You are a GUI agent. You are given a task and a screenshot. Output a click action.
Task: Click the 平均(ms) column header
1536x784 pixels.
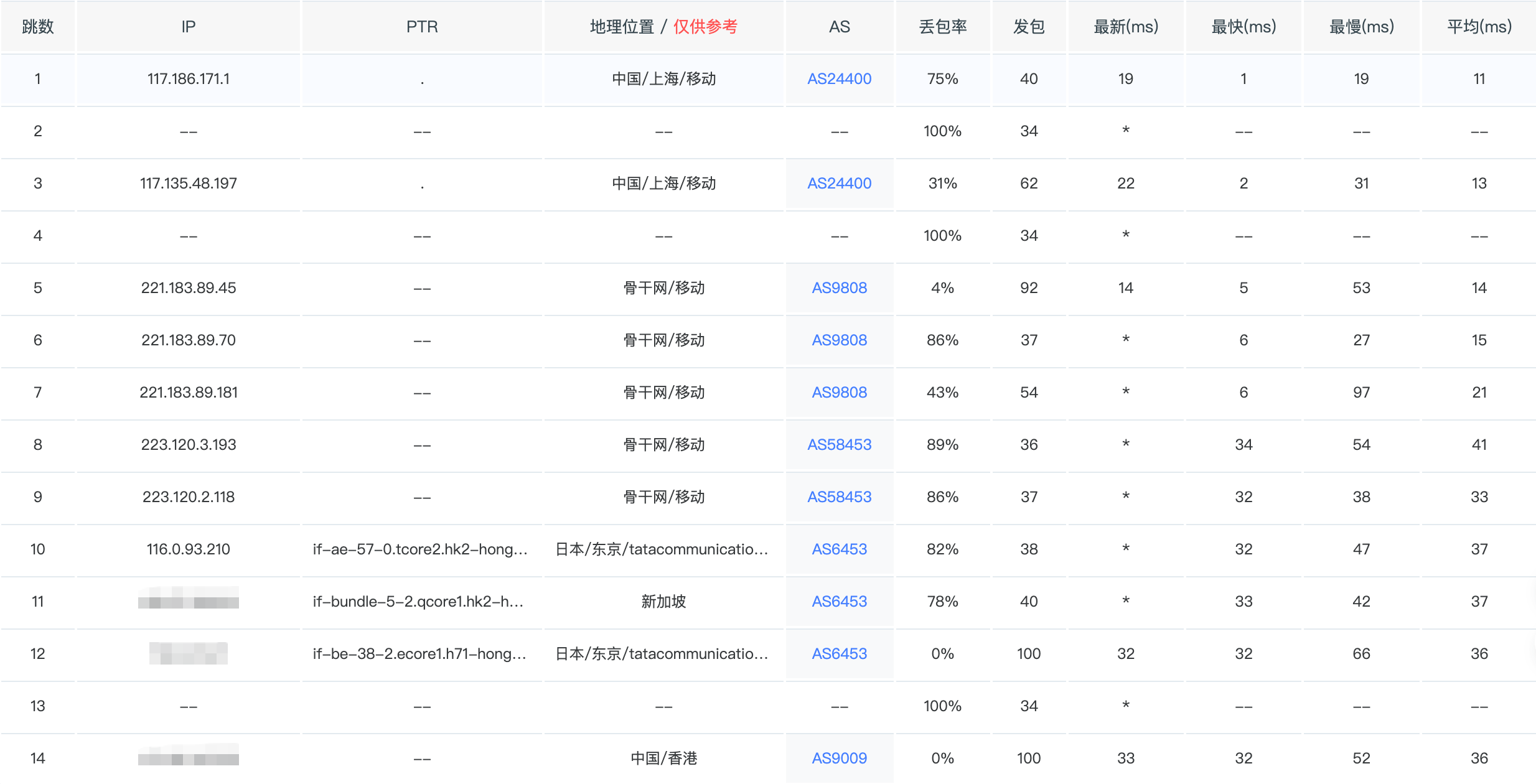[1479, 27]
